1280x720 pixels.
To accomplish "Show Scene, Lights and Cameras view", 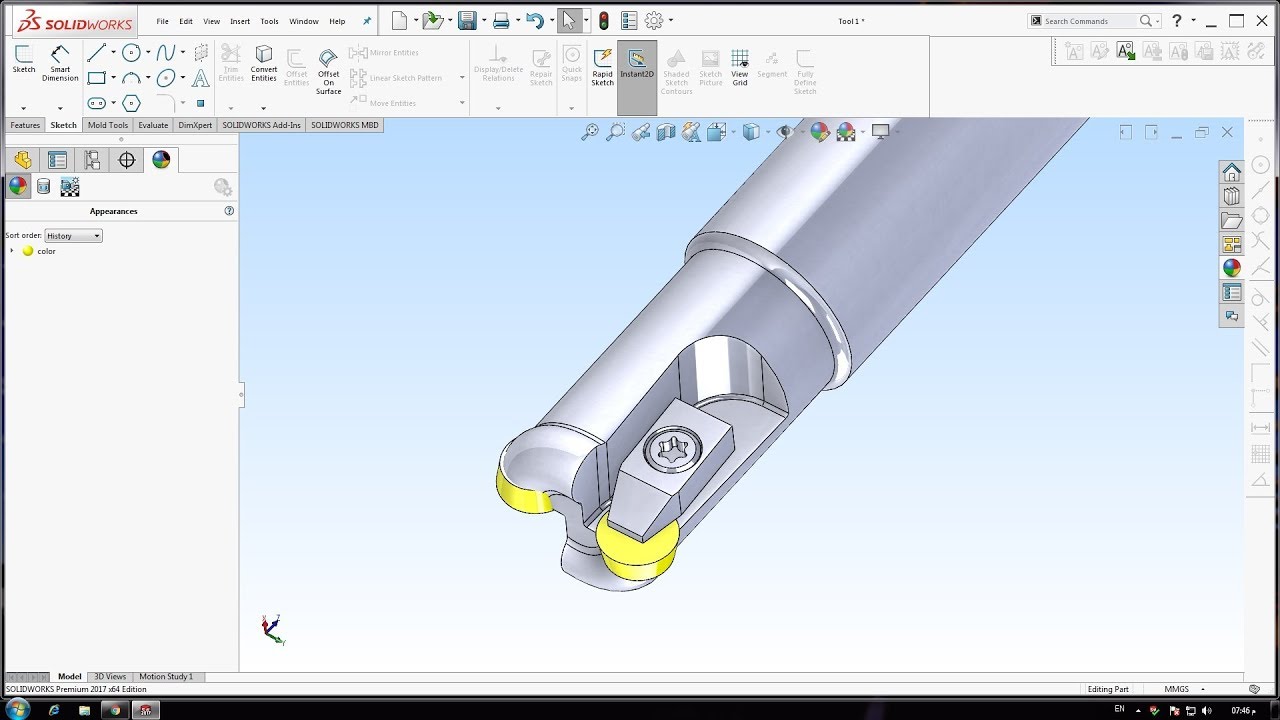I will [x=70, y=186].
